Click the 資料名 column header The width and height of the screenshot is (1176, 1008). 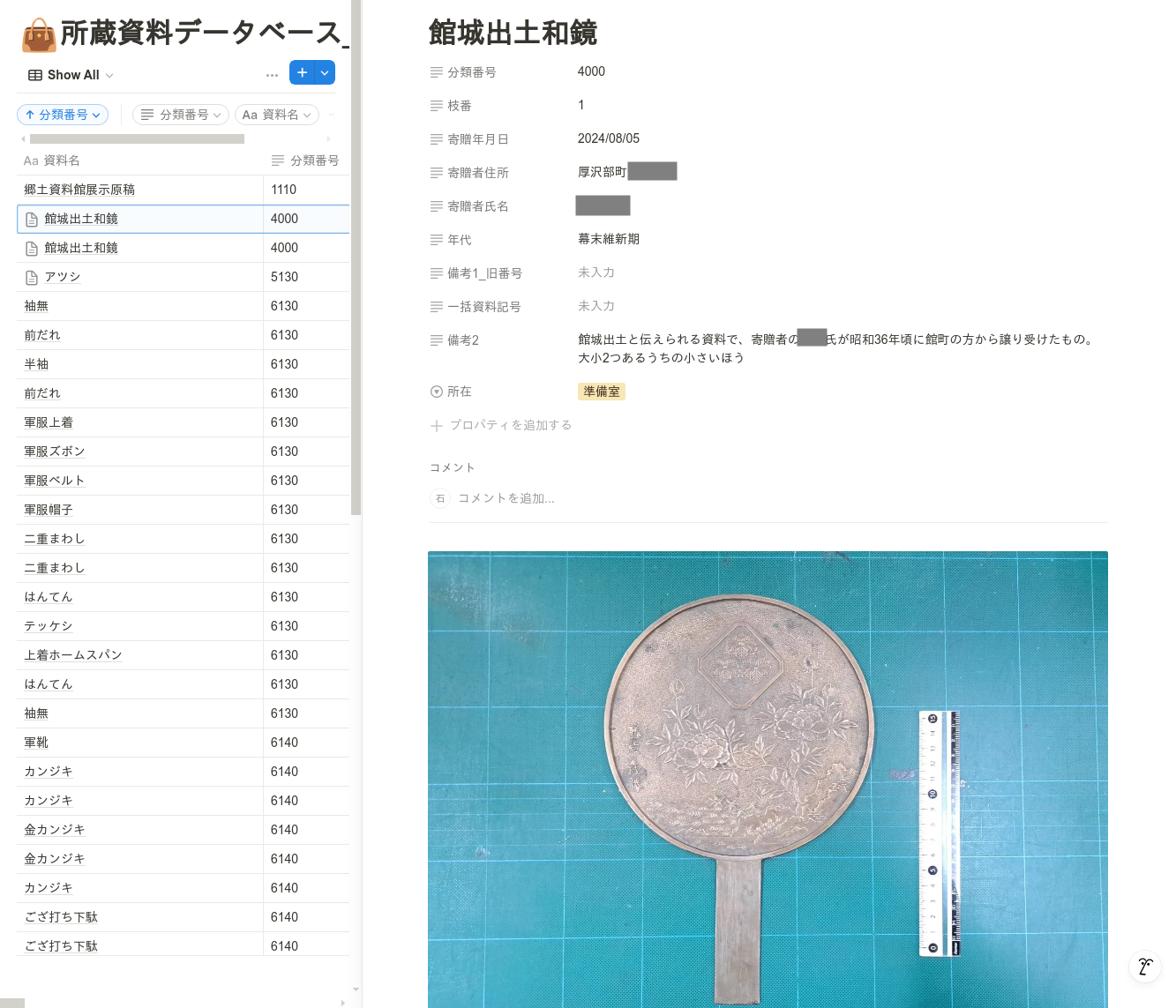[x=61, y=161]
